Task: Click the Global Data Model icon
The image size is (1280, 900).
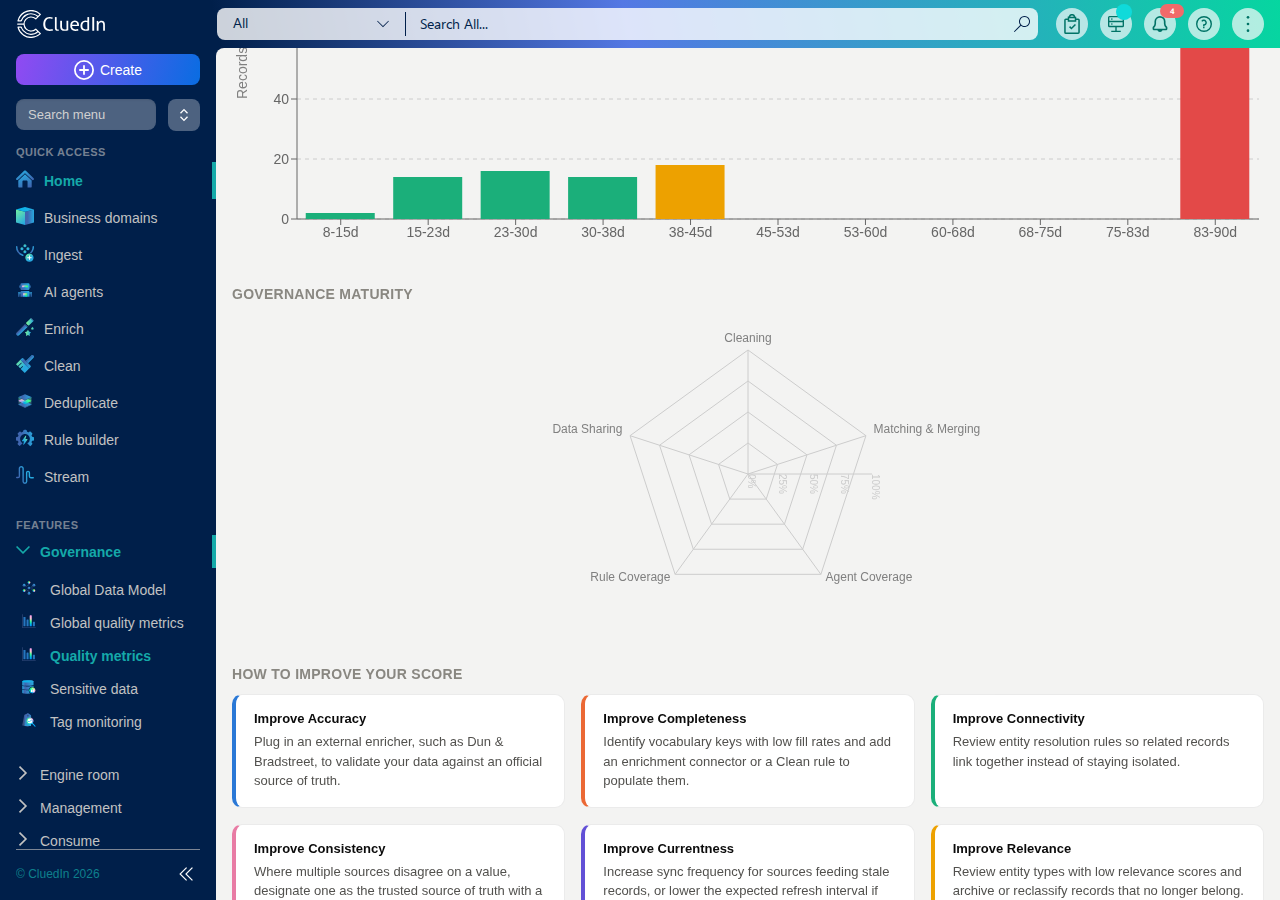Action: 29,589
